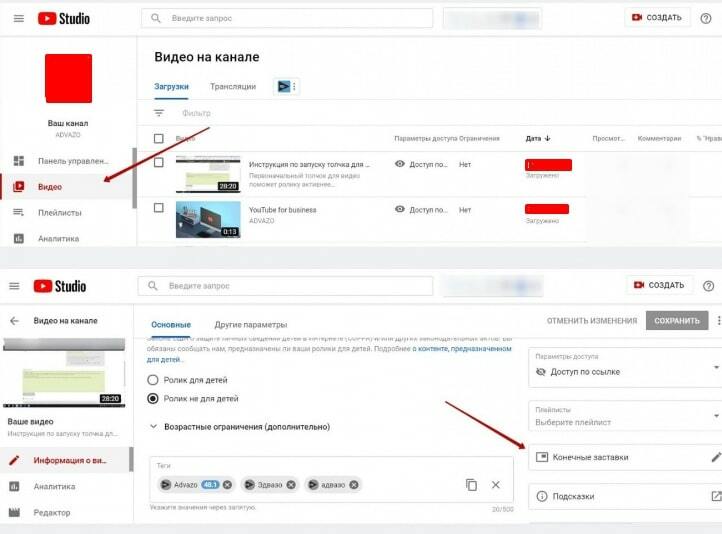Screen dimensions: 722x534
Task: Click Аналитика icon in bottom sidebar
Action: [14, 486]
